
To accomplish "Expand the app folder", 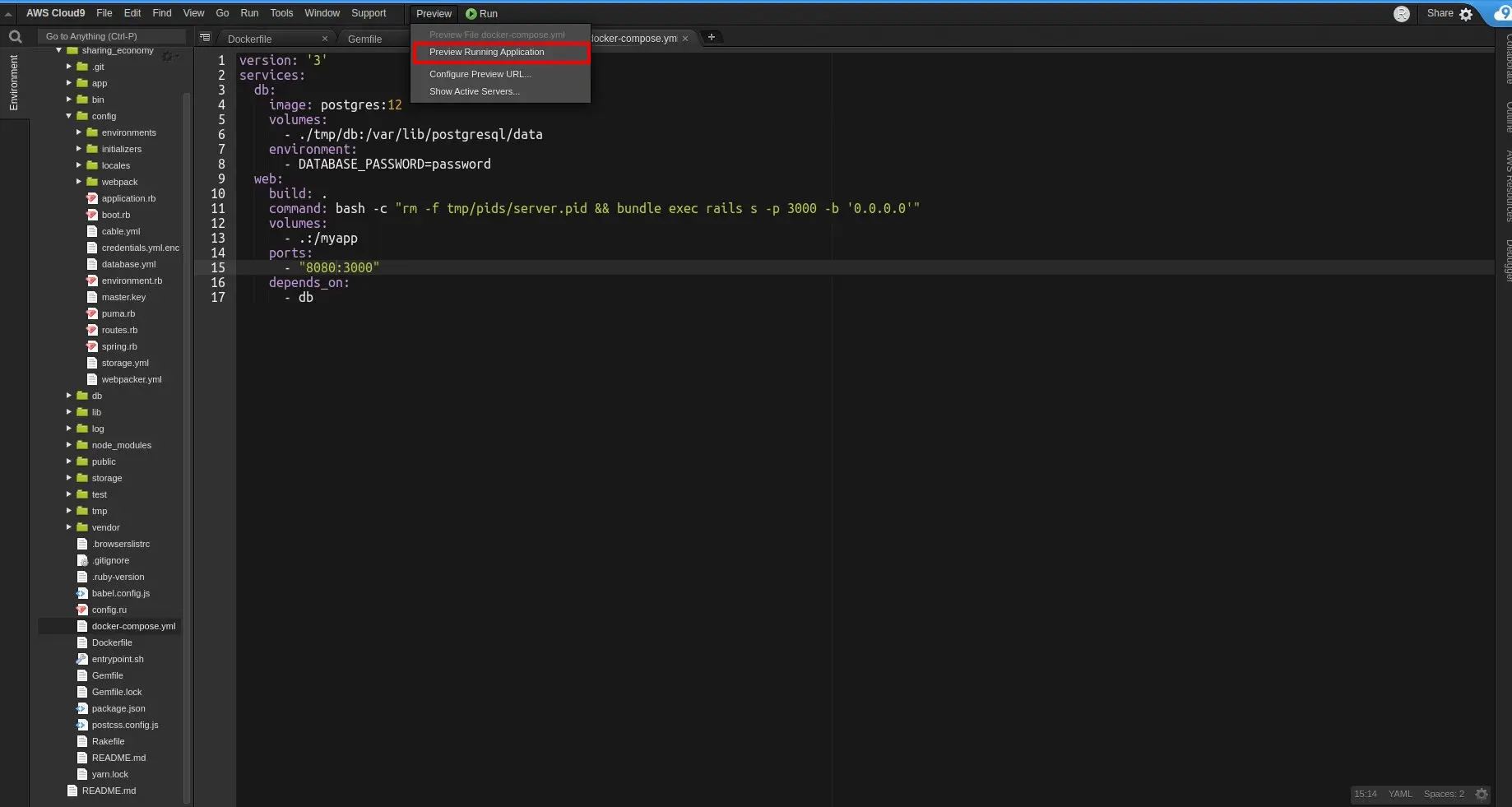I will [69, 83].
